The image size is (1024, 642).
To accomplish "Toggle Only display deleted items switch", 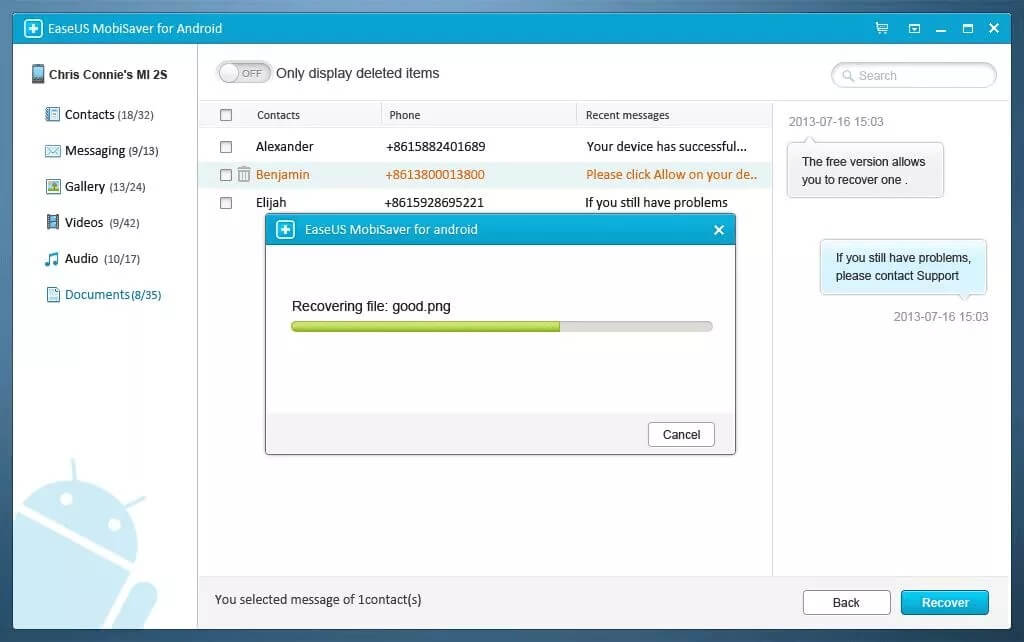I will [x=244, y=73].
